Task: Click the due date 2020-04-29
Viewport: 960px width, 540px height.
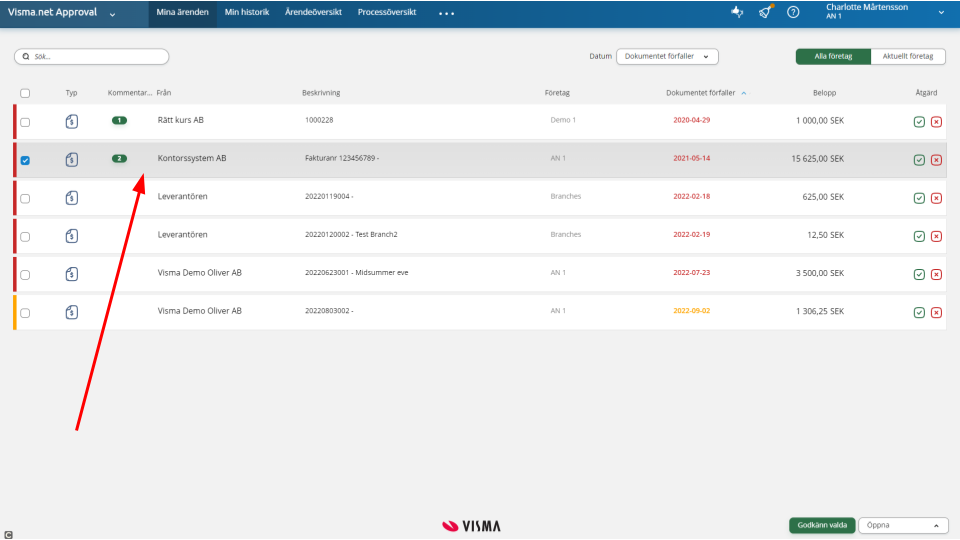Action: [x=691, y=120]
